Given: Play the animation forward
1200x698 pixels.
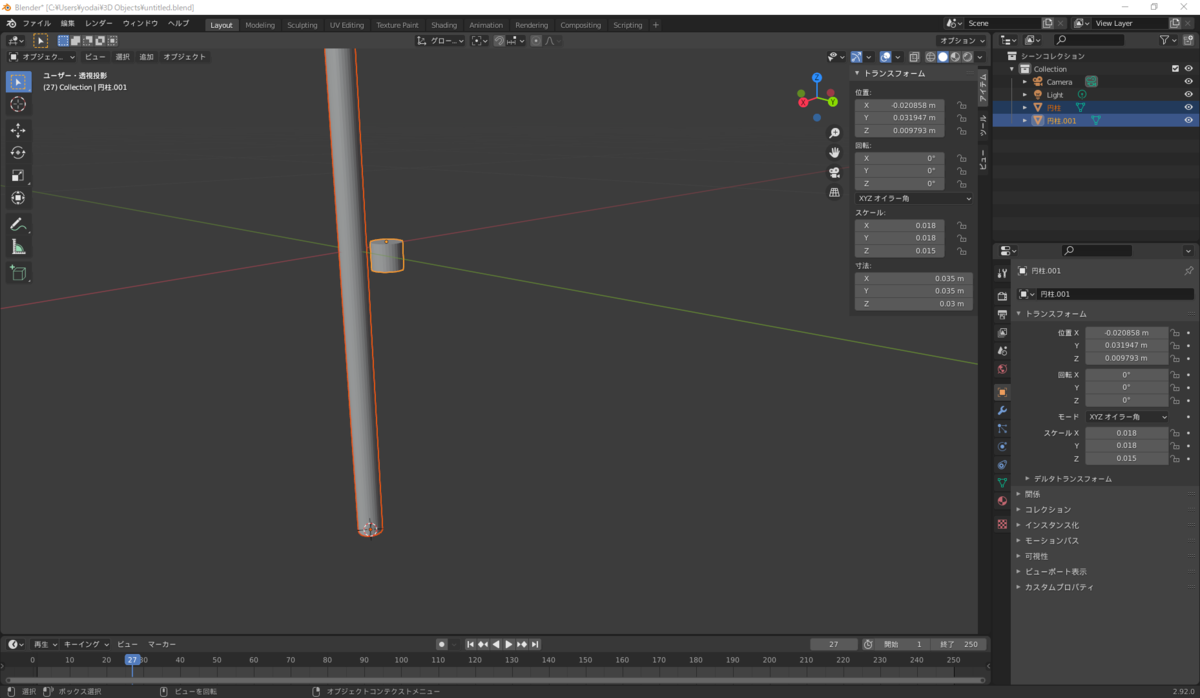Looking at the screenshot, I should 509,645.
